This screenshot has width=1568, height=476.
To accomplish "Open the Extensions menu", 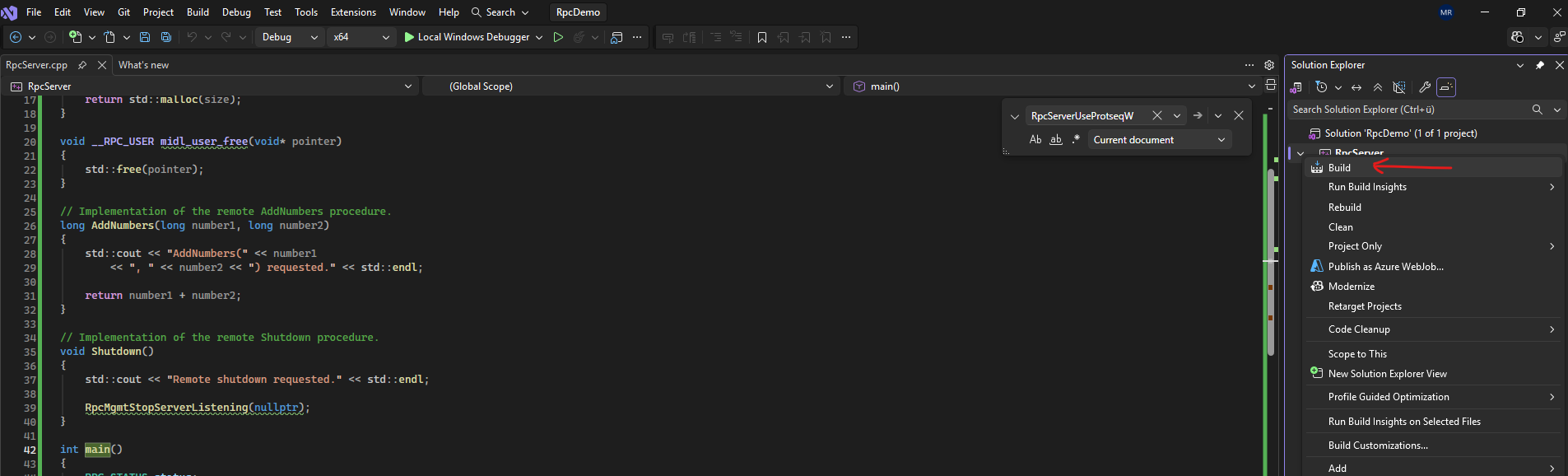I will pyautogui.click(x=353, y=12).
